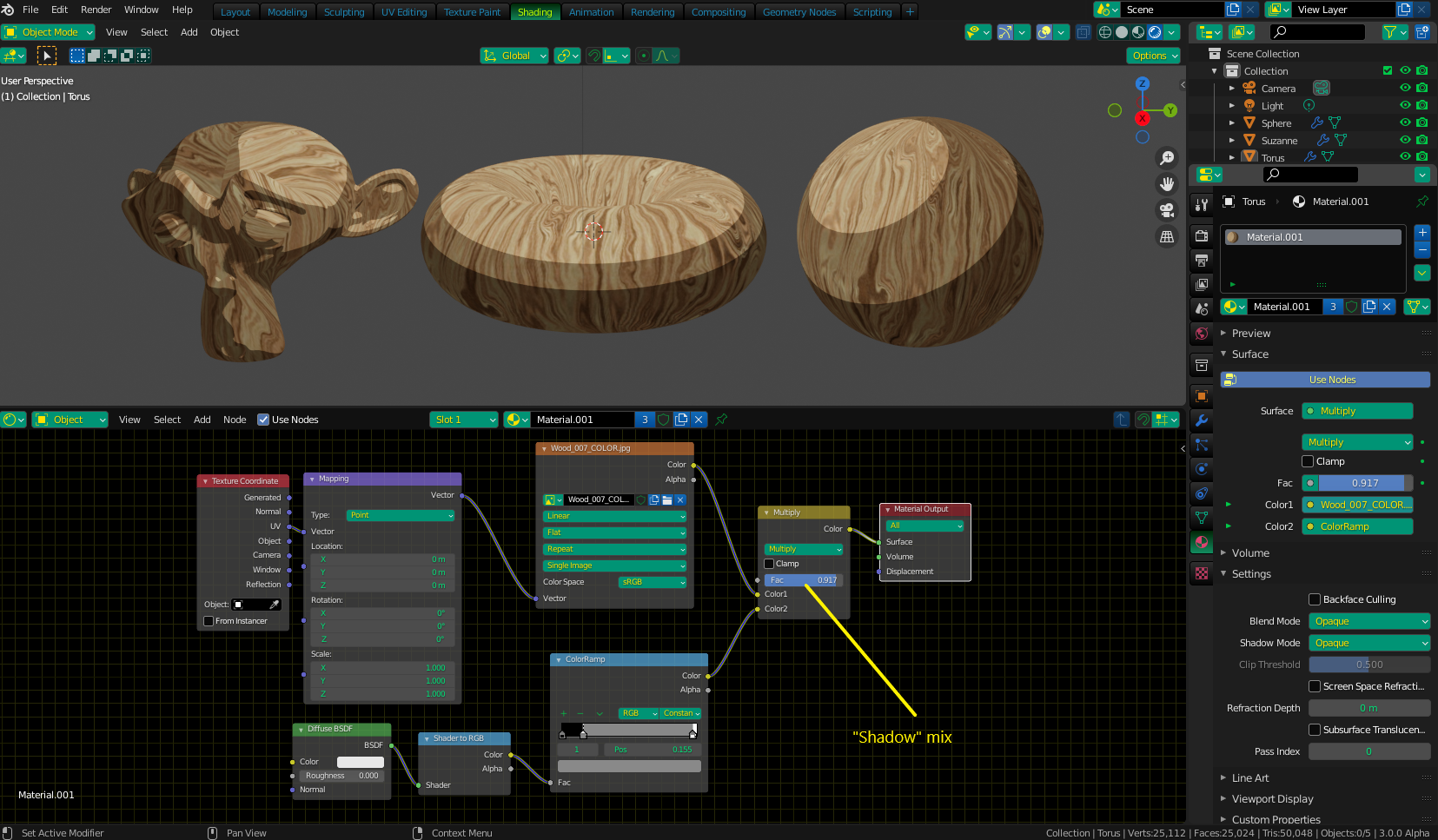Enable From Instancer on Texture Coordinate node
The width and height of the screenshot is (1438, 840).
click(209, 621)
